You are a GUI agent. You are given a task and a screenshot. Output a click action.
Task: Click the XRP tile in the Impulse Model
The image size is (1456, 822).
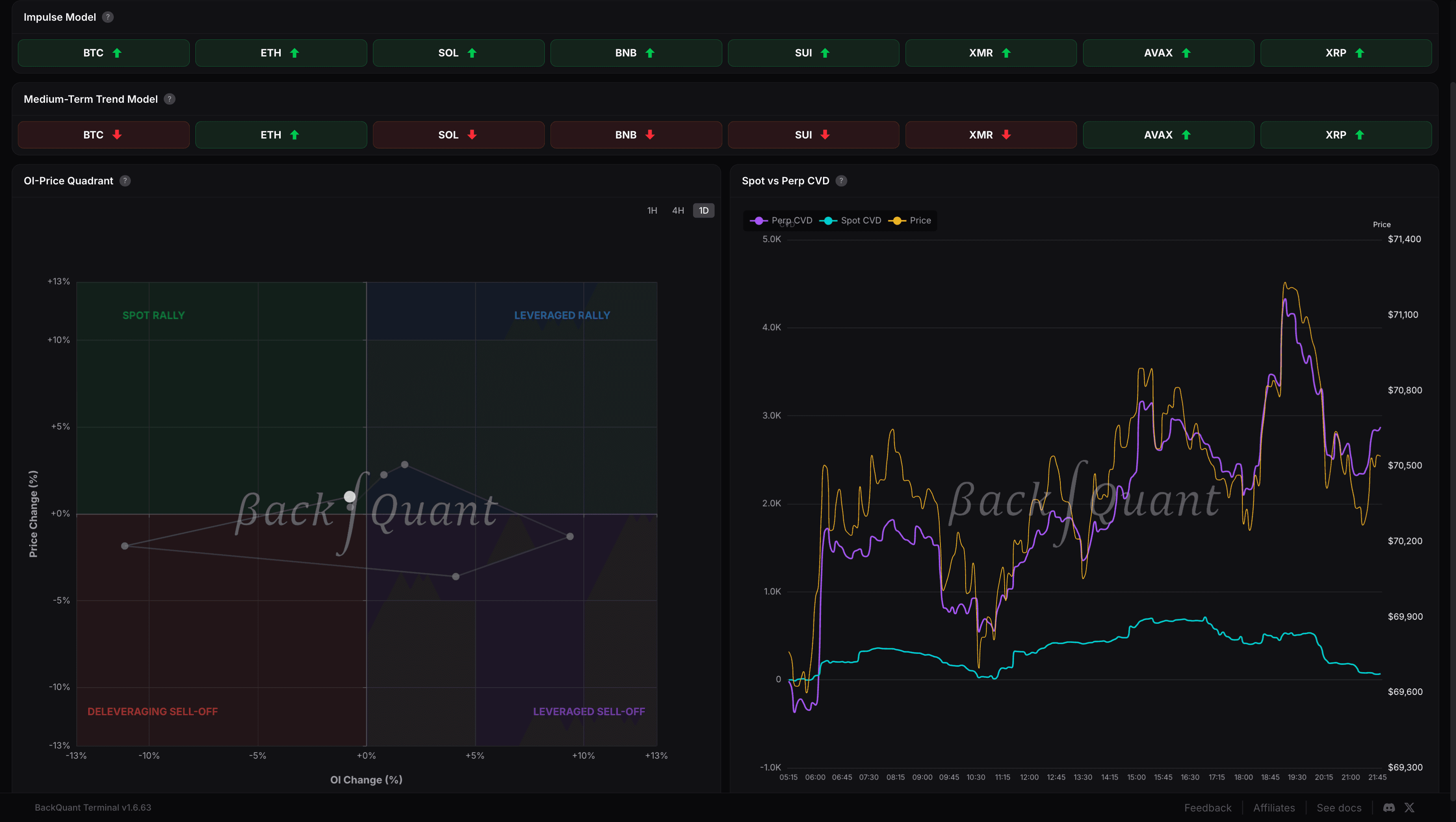(1345, 52)
